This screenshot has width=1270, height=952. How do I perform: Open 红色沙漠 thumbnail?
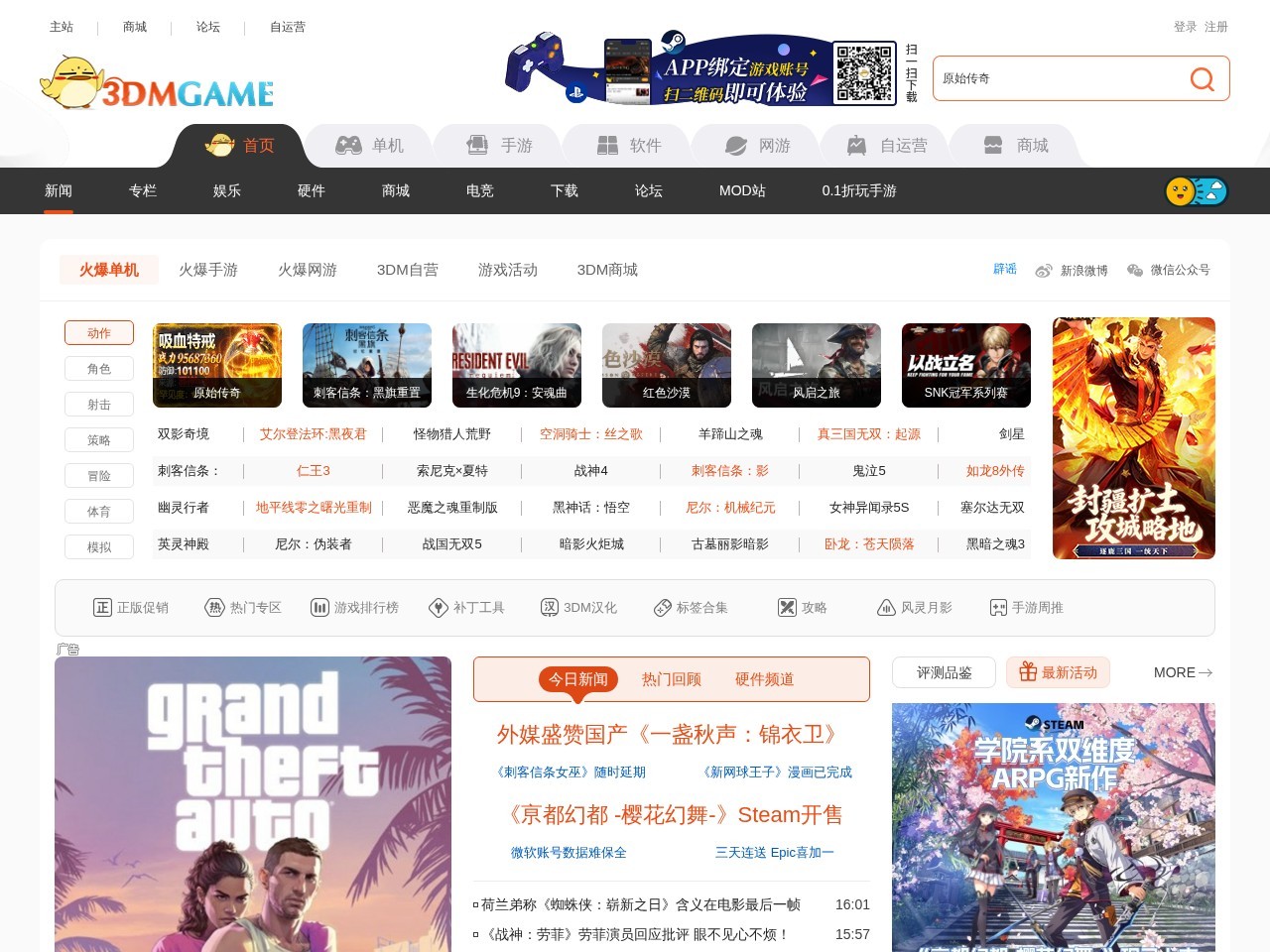click(x=667, y=365)
